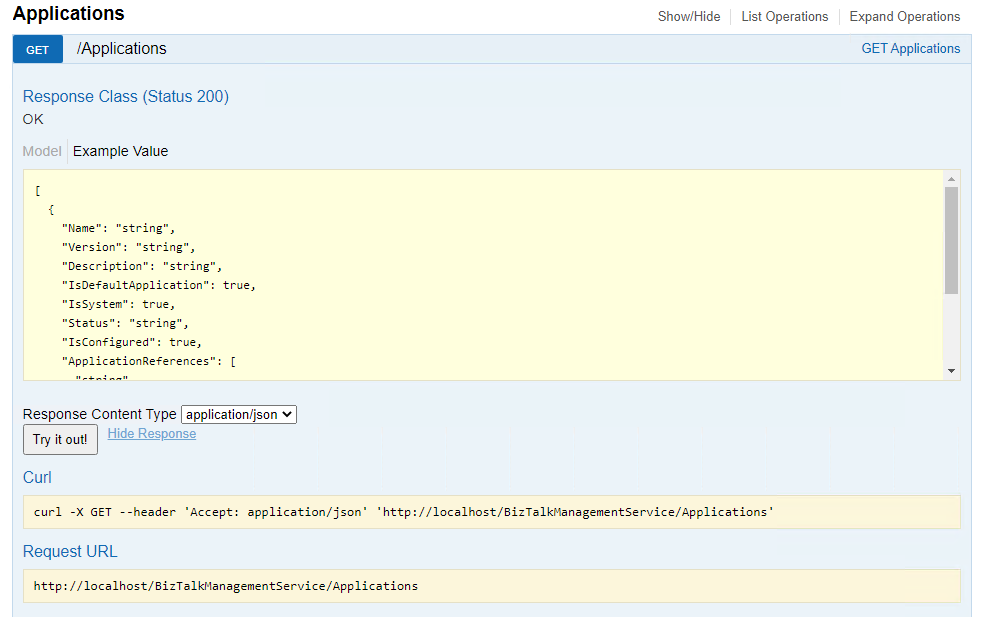Click the Curl section heading
The width and height of the screenshot is (983, 617).
(x=37, y=478)
